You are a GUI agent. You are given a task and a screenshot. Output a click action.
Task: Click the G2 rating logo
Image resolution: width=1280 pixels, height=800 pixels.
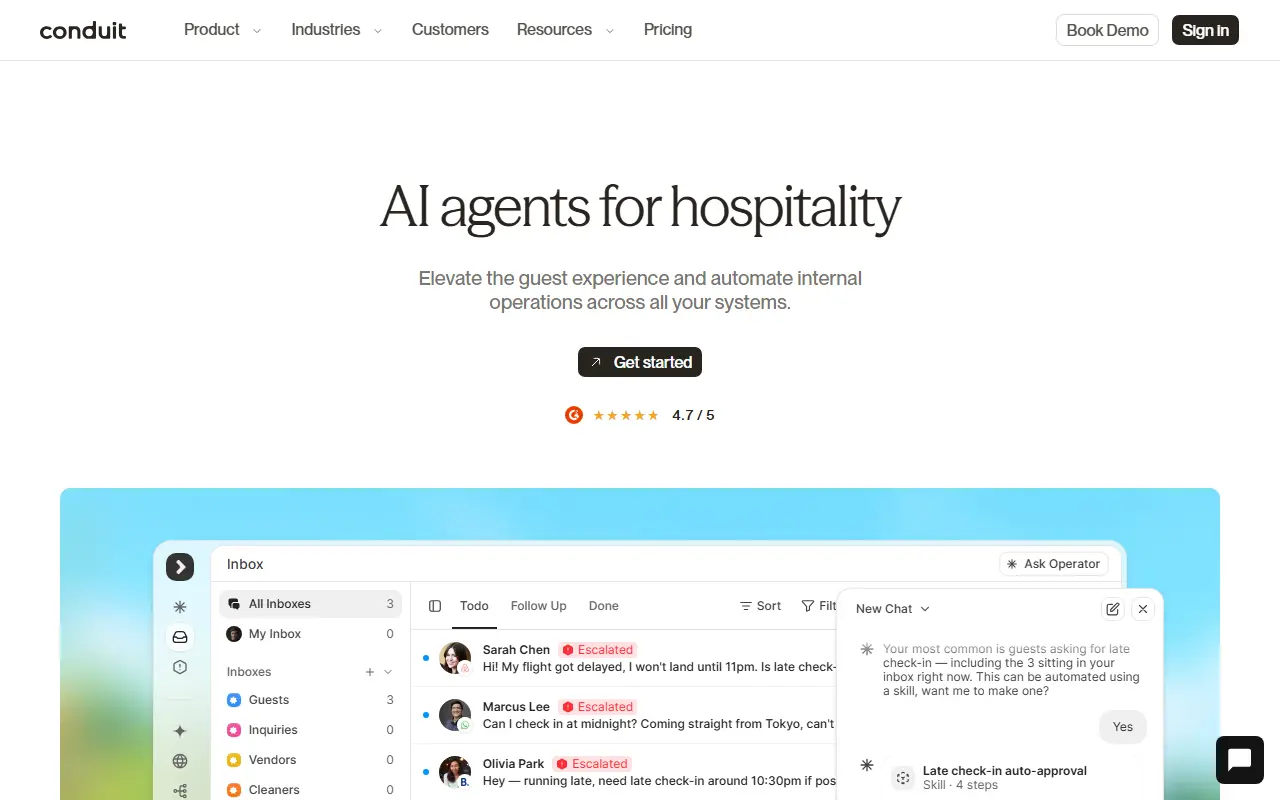[574, 415]
